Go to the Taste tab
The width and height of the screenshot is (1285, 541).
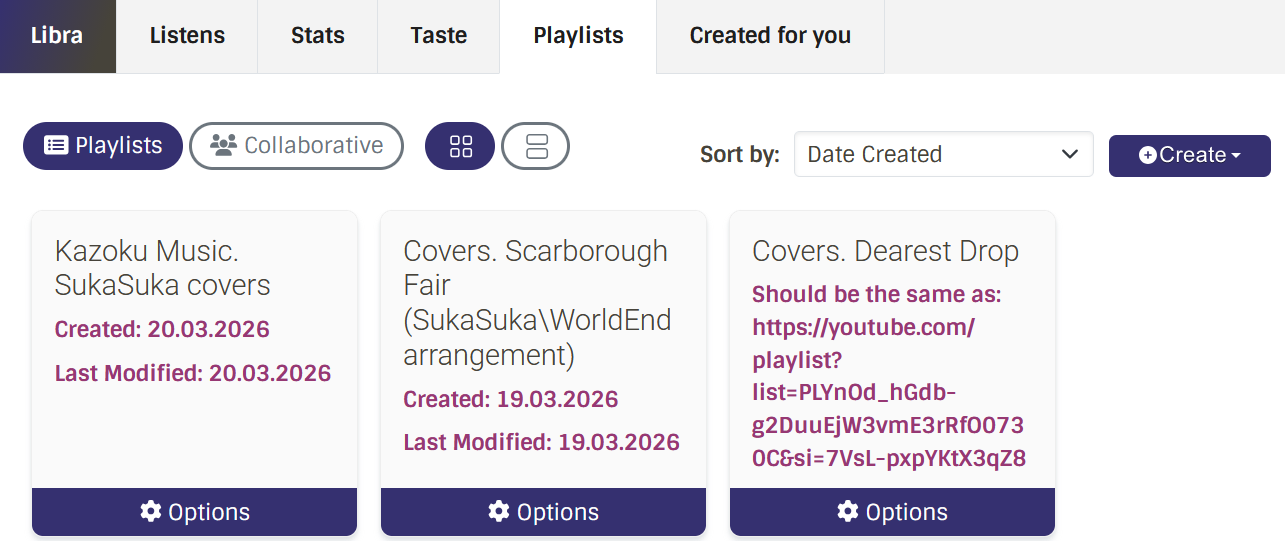coord(438,36)
